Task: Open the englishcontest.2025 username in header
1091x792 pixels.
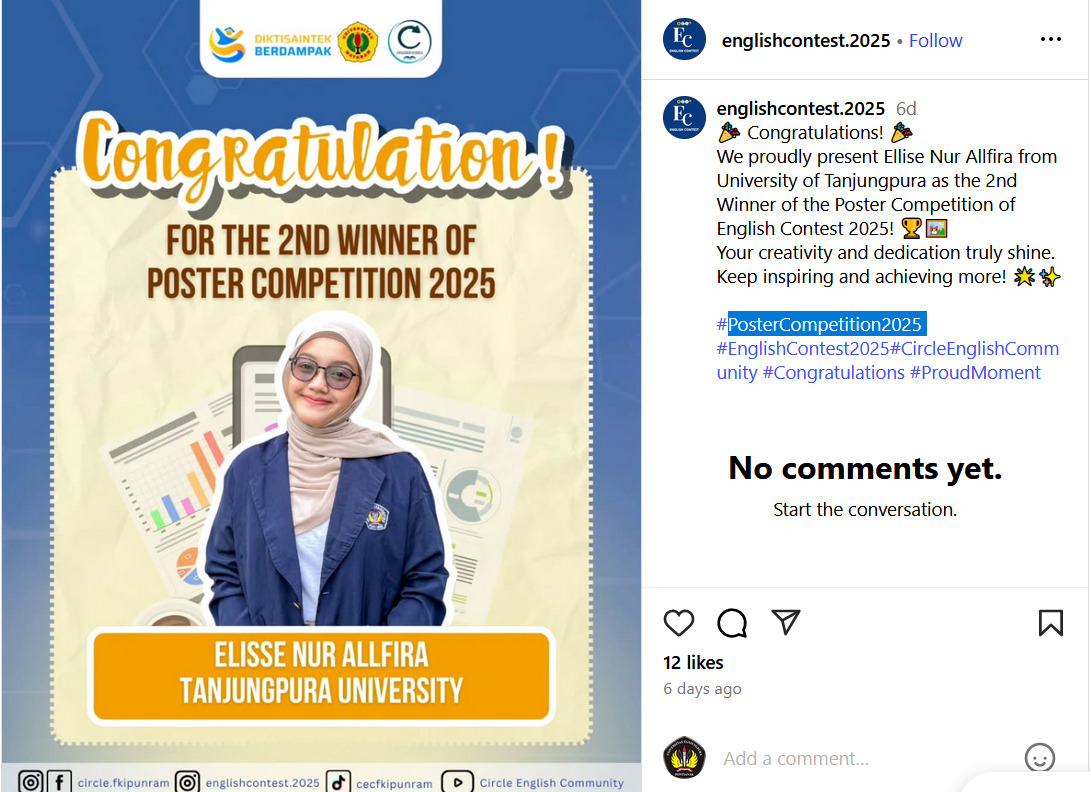Action: 806,40
